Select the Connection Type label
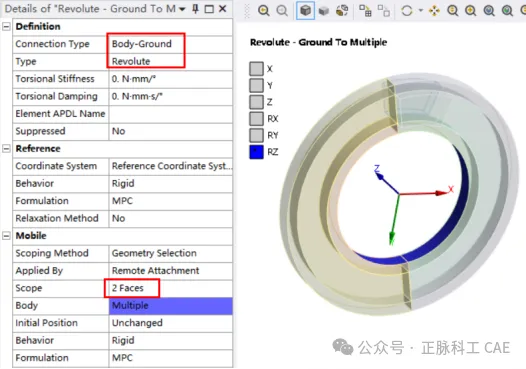 [52, 44]
